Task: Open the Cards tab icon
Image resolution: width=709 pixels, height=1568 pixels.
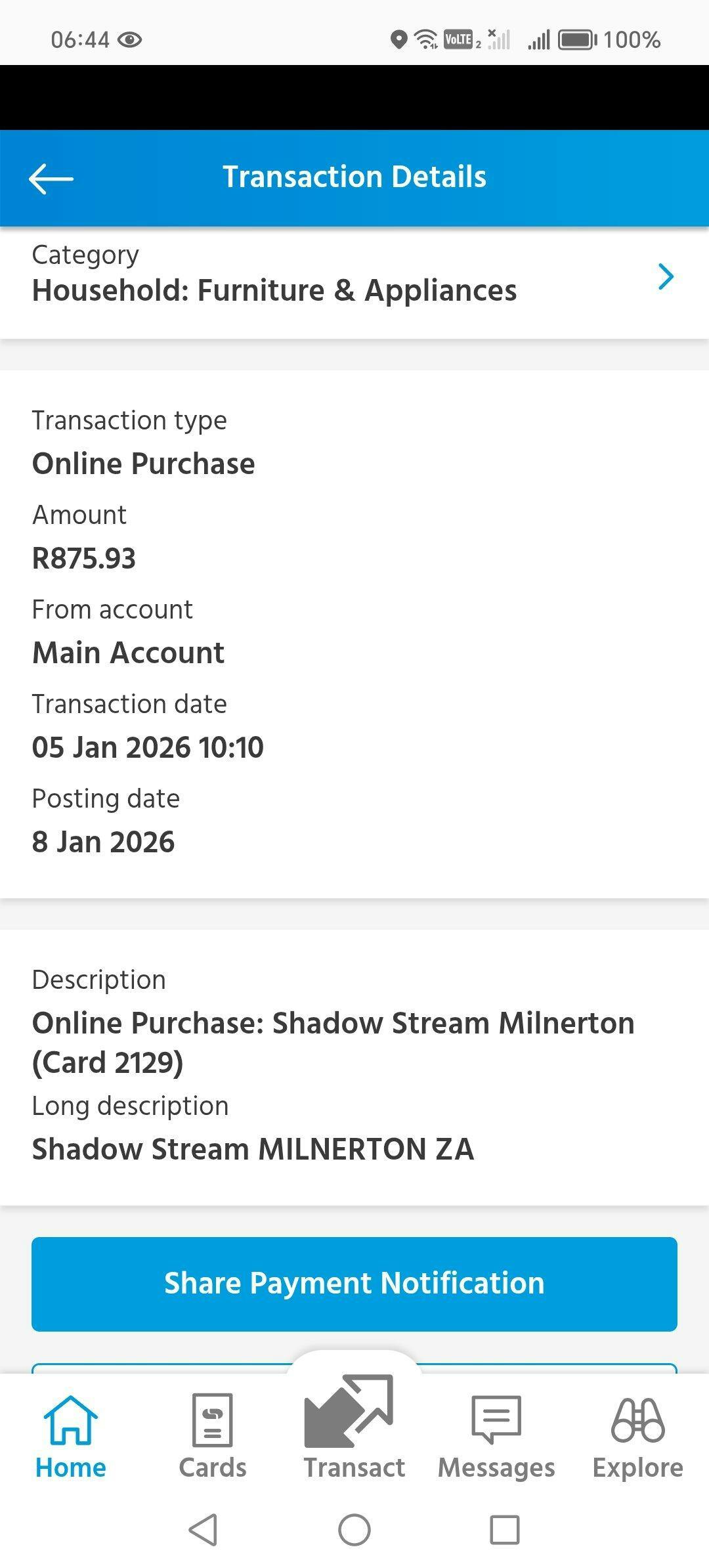Action: 212,1420
